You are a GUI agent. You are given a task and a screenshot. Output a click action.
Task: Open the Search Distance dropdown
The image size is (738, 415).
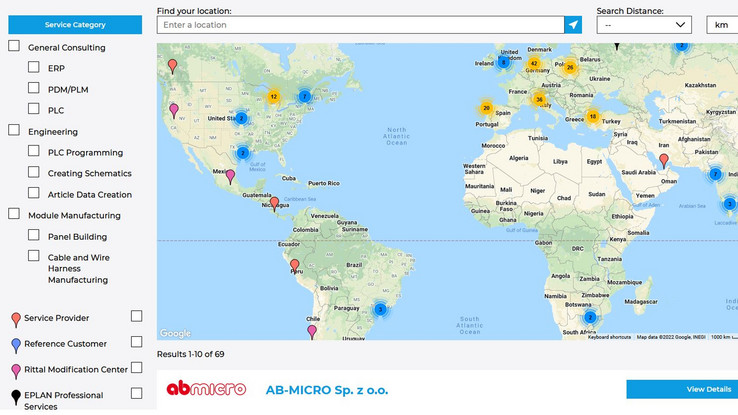644,25
